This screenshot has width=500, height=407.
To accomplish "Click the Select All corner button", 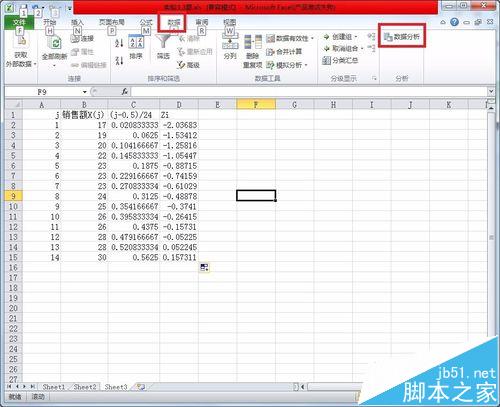I will 14,105.
